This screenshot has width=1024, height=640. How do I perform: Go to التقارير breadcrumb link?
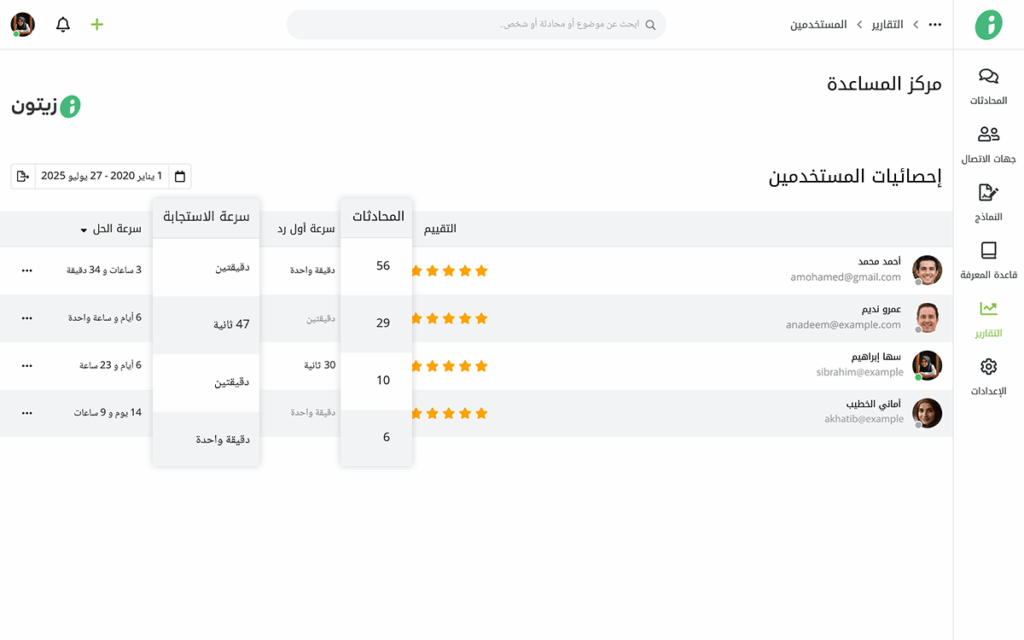(888, 24)
